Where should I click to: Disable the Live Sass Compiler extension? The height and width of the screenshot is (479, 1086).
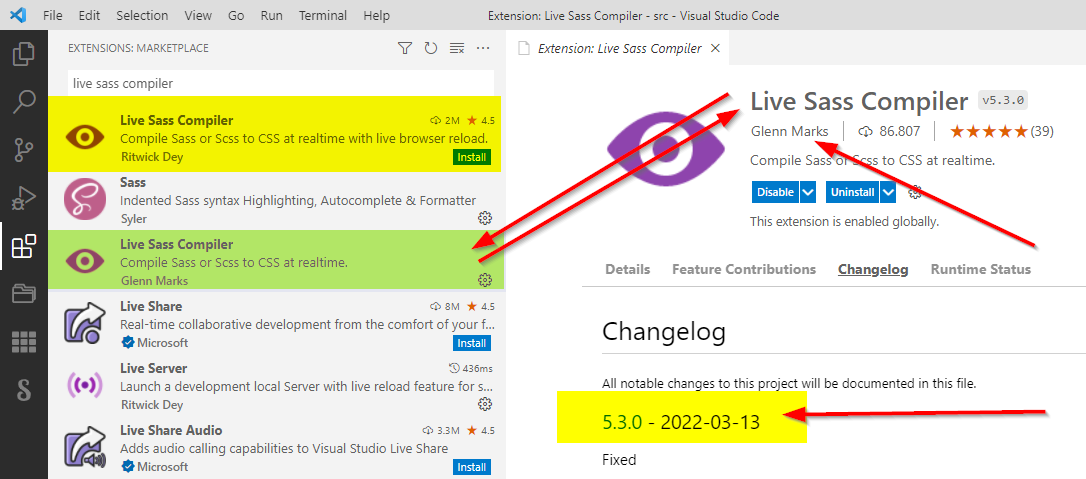coord(775,192)
